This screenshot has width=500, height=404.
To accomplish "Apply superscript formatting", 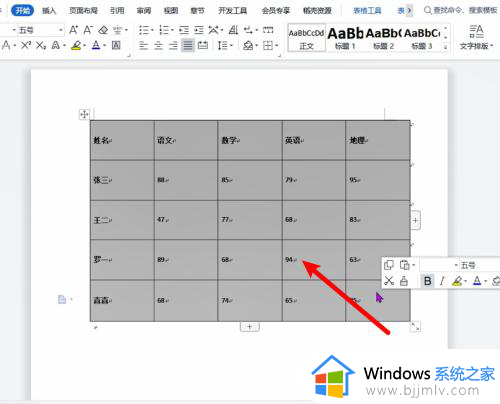I will click(x=26, y=45).
